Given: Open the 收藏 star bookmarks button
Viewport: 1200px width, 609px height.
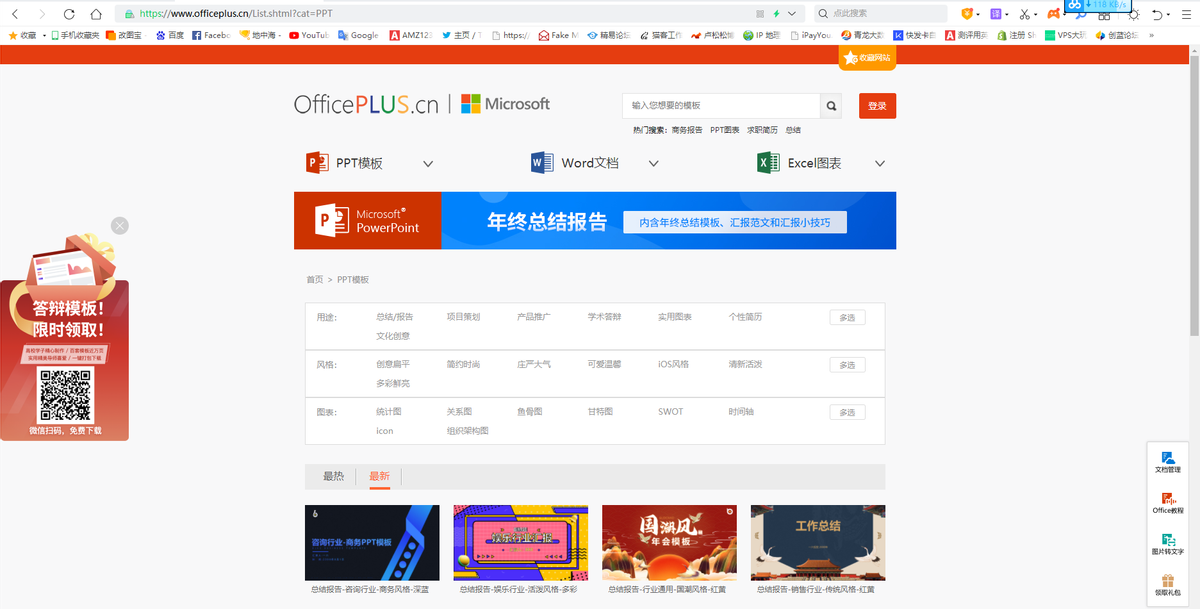Looking at the screenshot, I should (x=22, y=35).
